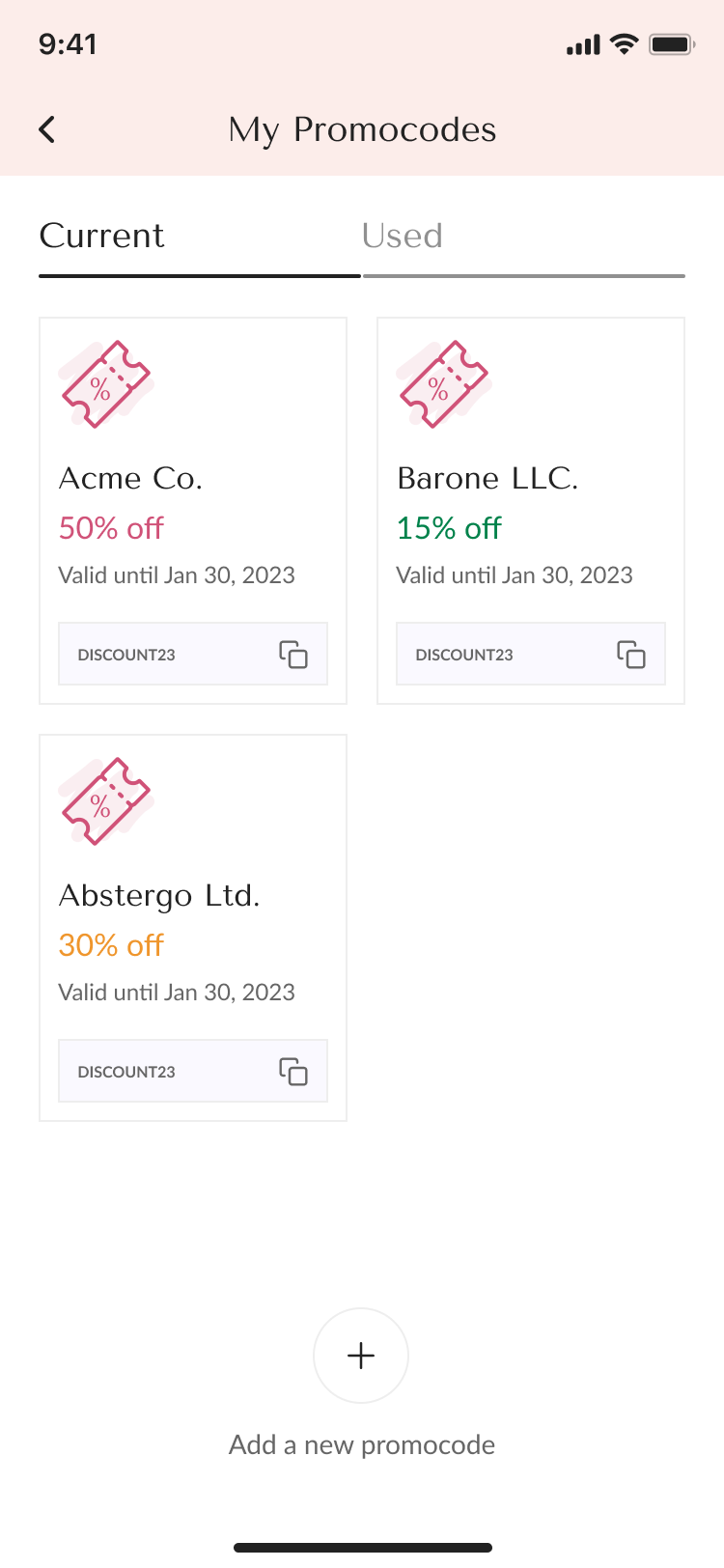Tap the Acme Co. coupon ticket icon

105,383
